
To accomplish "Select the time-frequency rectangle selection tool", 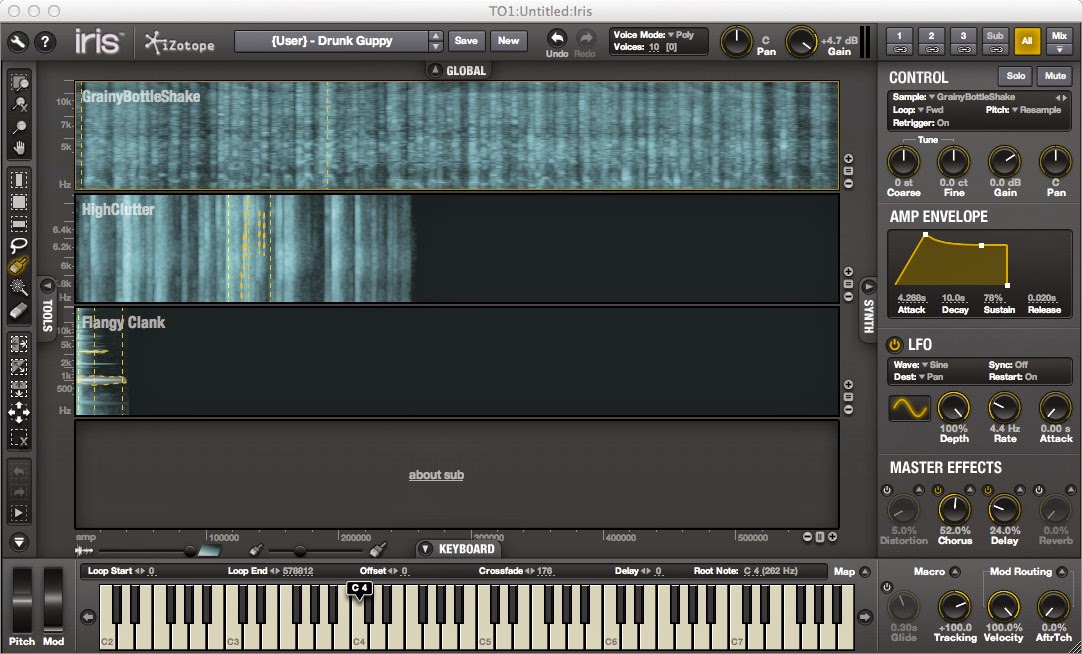I will click(x=19, y=202).
